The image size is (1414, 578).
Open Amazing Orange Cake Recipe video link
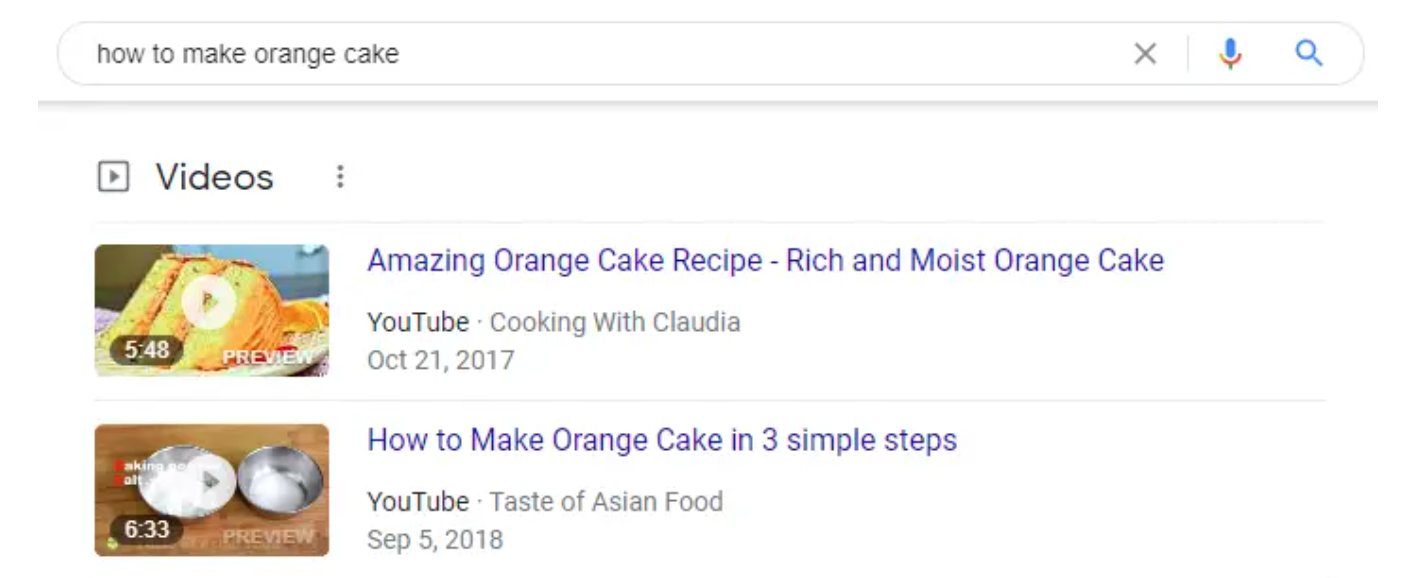pyautogui.click(x=765, y=261)
